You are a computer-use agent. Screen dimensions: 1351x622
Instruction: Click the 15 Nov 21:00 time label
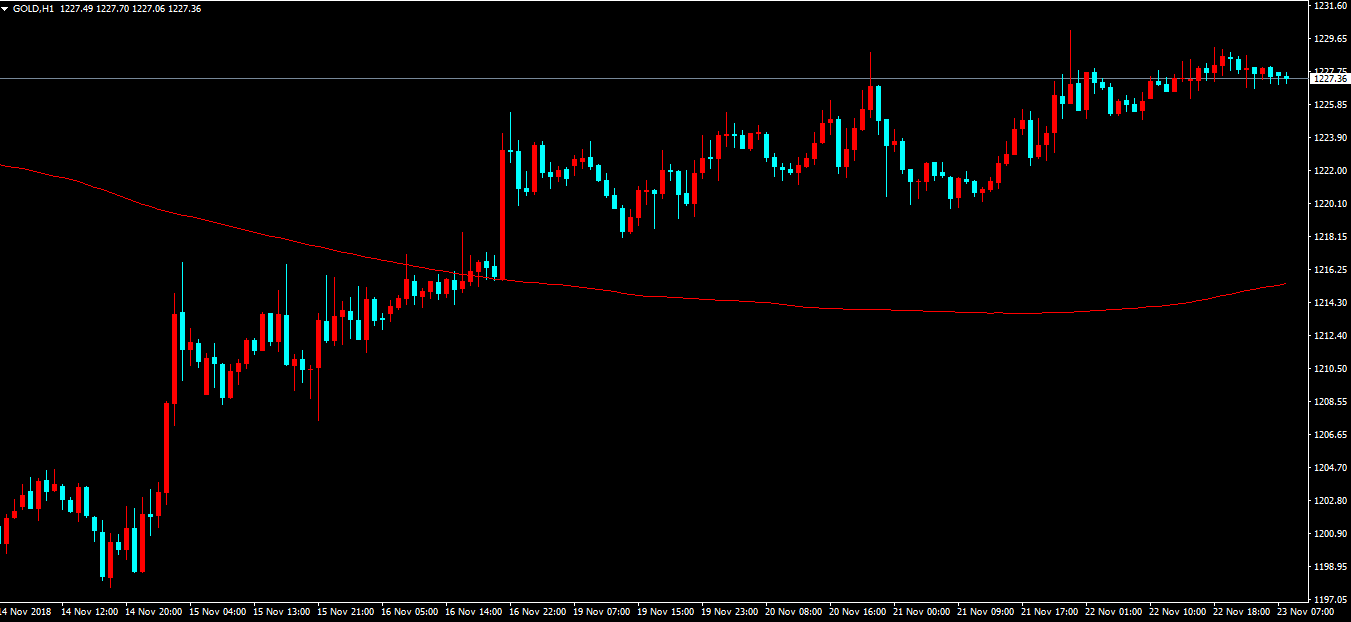pyautogui.click(x=345, y=611)
